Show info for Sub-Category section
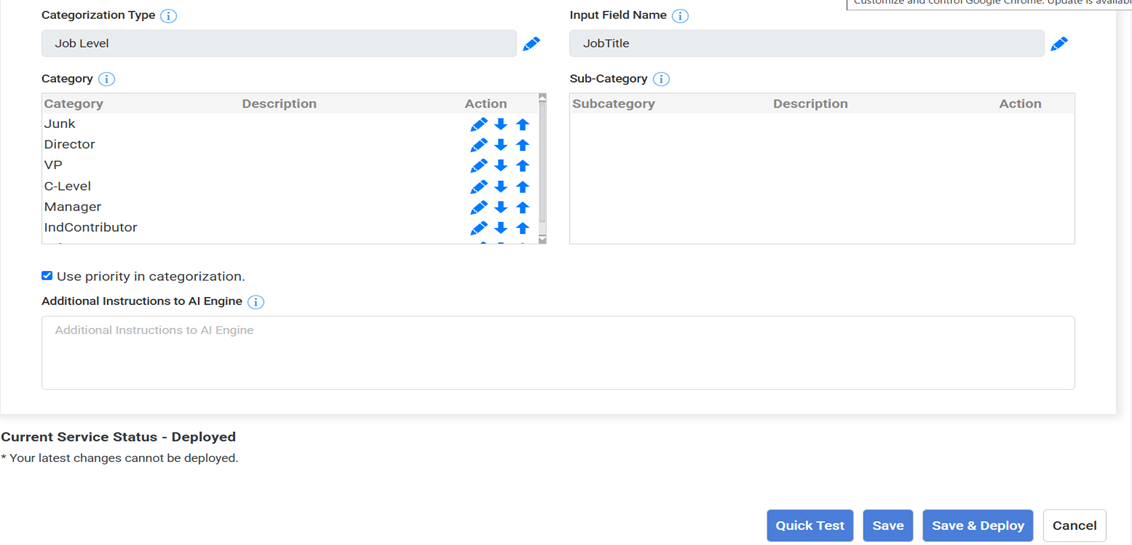1132x545 pixels. (661, 79)
